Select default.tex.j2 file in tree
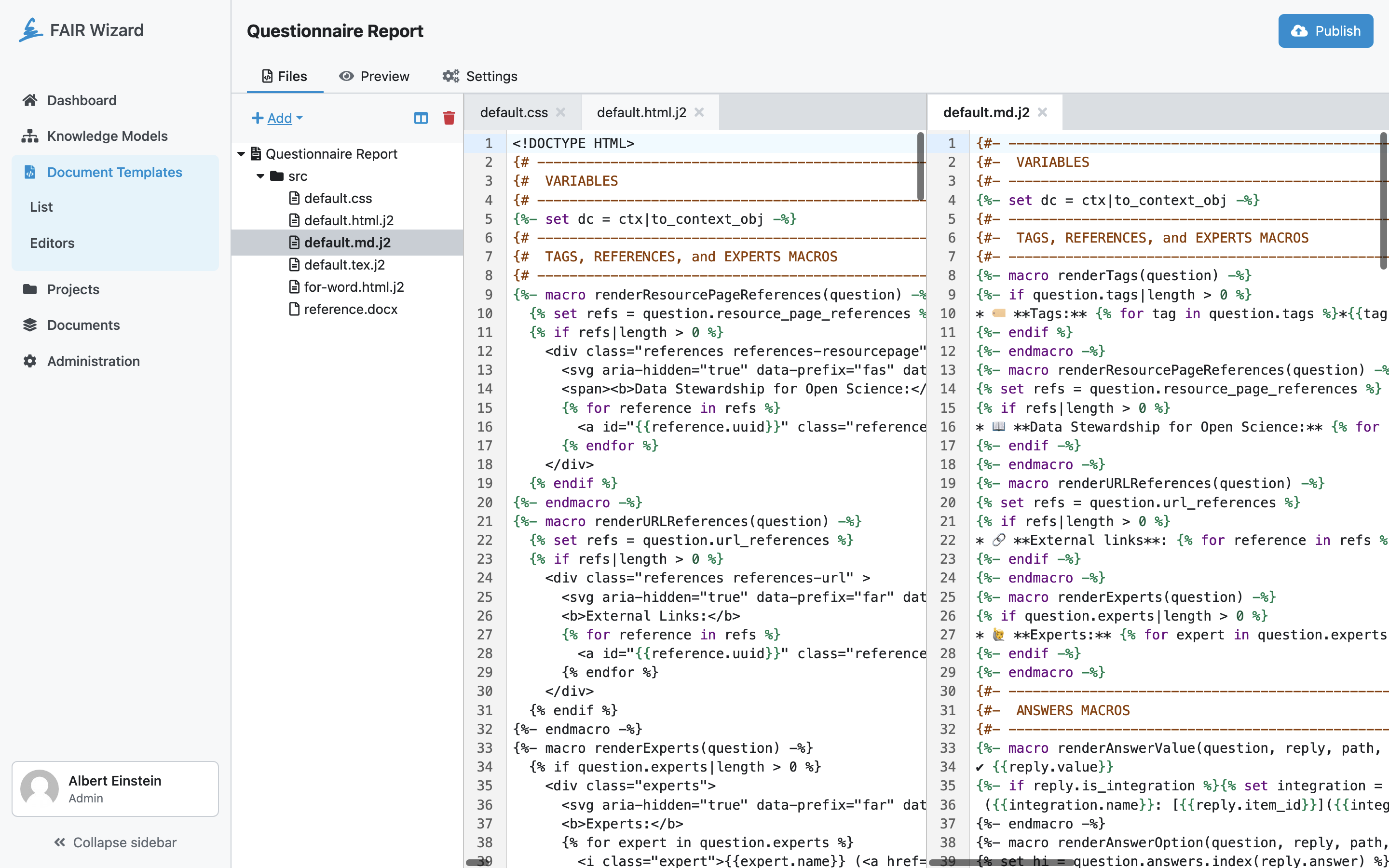 [344, 265]
